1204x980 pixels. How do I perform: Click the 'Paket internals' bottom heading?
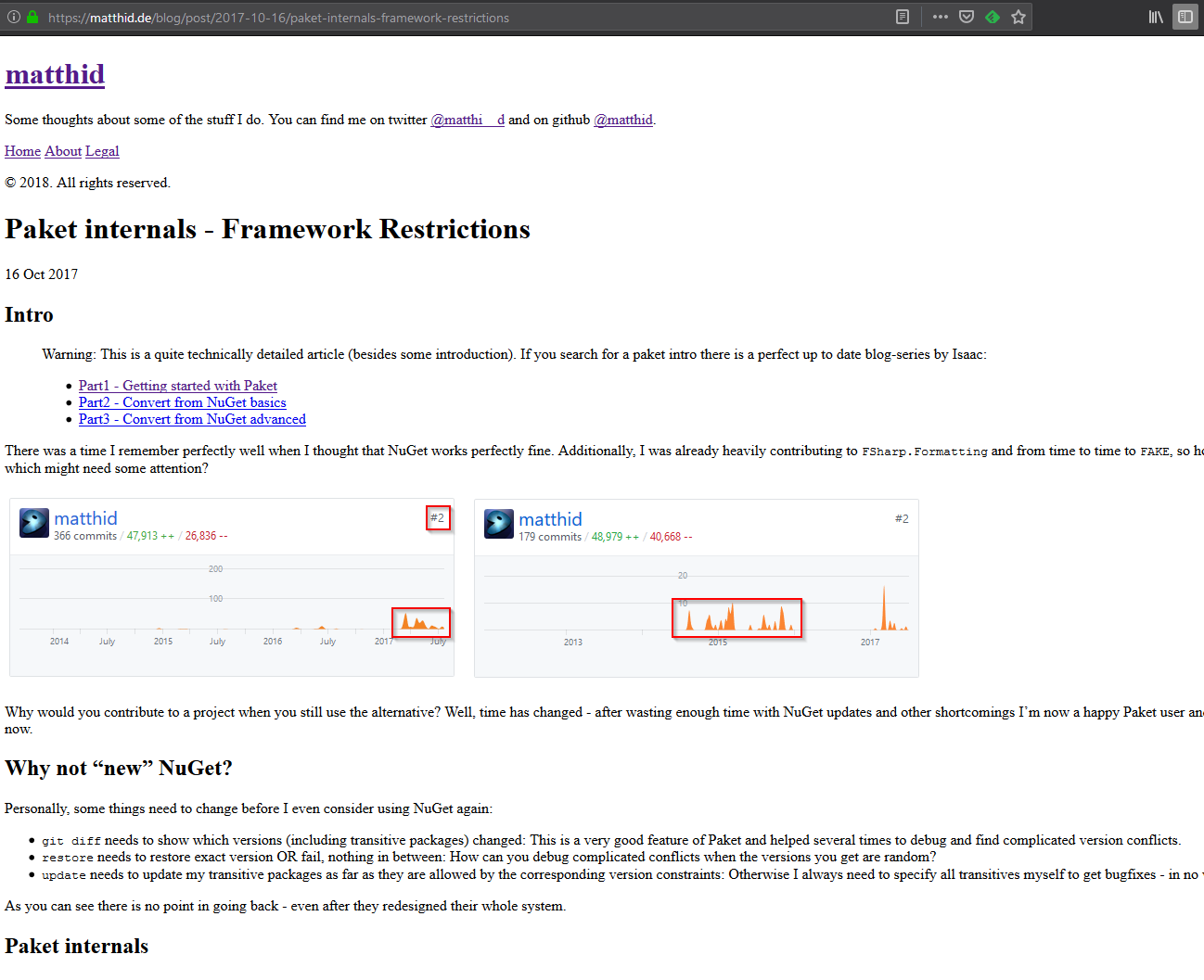[x=76, y=947]
